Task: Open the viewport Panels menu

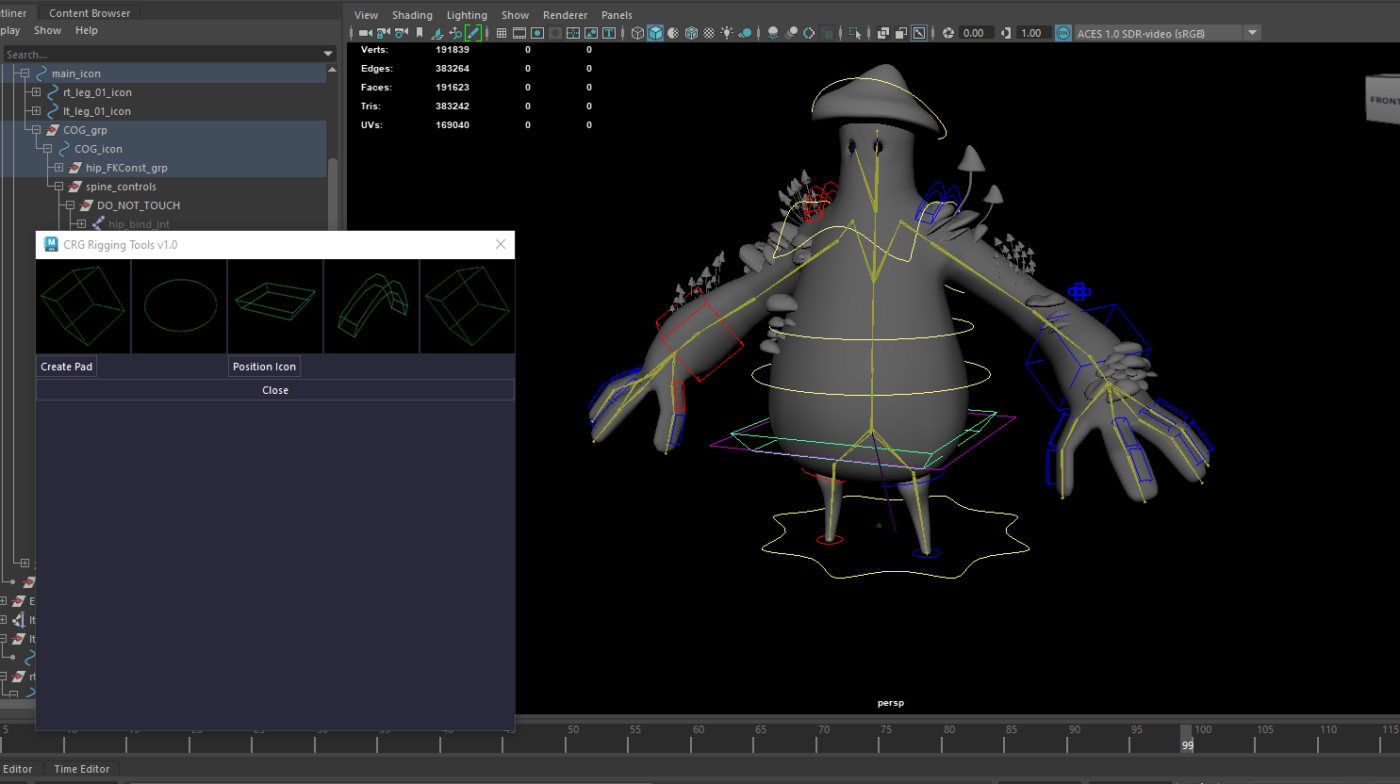Action: 617,15
